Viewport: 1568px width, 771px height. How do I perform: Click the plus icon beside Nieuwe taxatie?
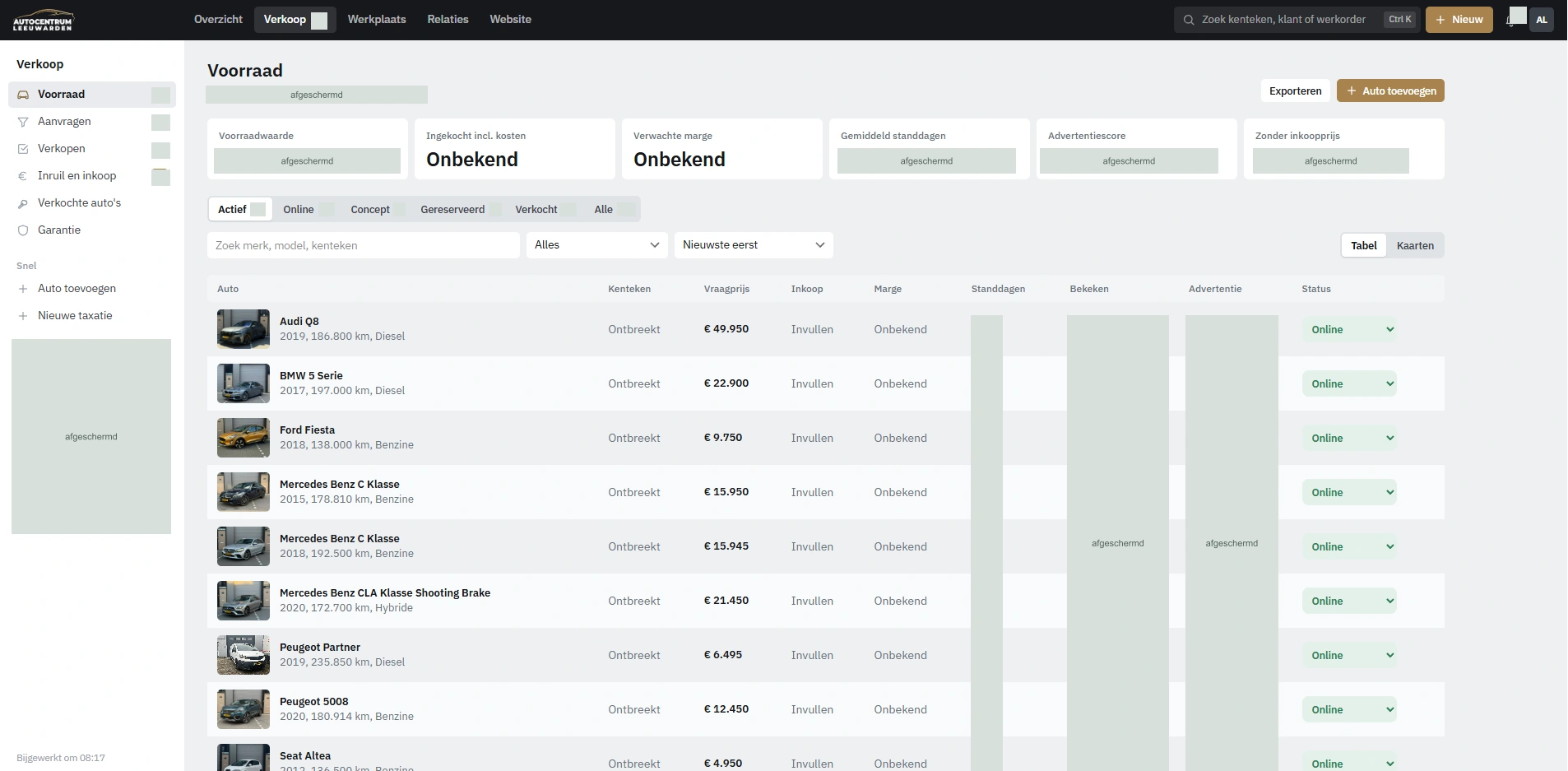coord(23,316)
